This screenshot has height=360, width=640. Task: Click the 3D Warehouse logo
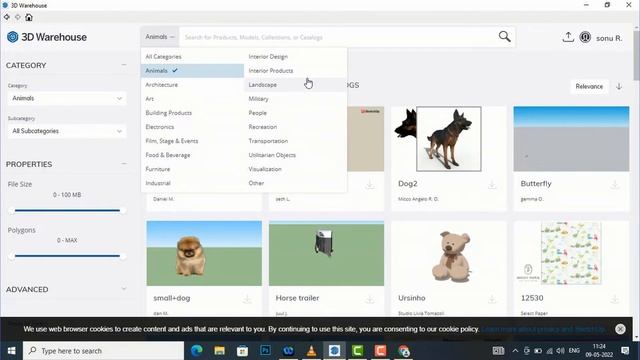pos(47,37)
